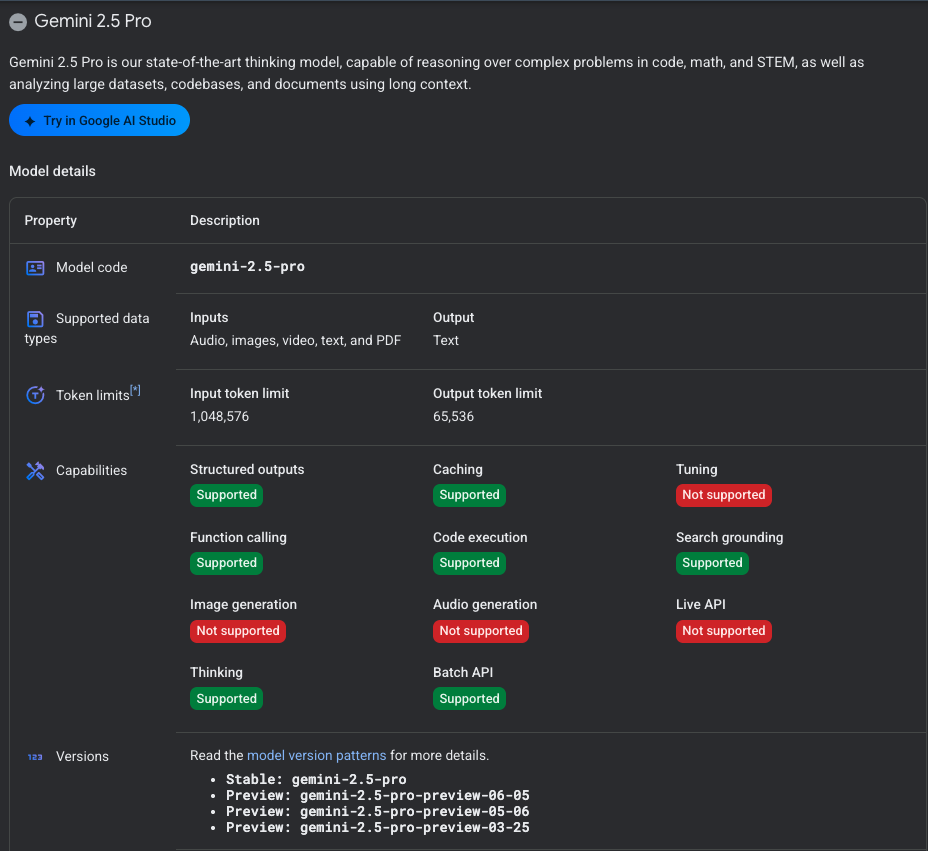This screenshot has height=851, width=928.
Task: Click the Description column header
Action: click(x=224, y=220)
